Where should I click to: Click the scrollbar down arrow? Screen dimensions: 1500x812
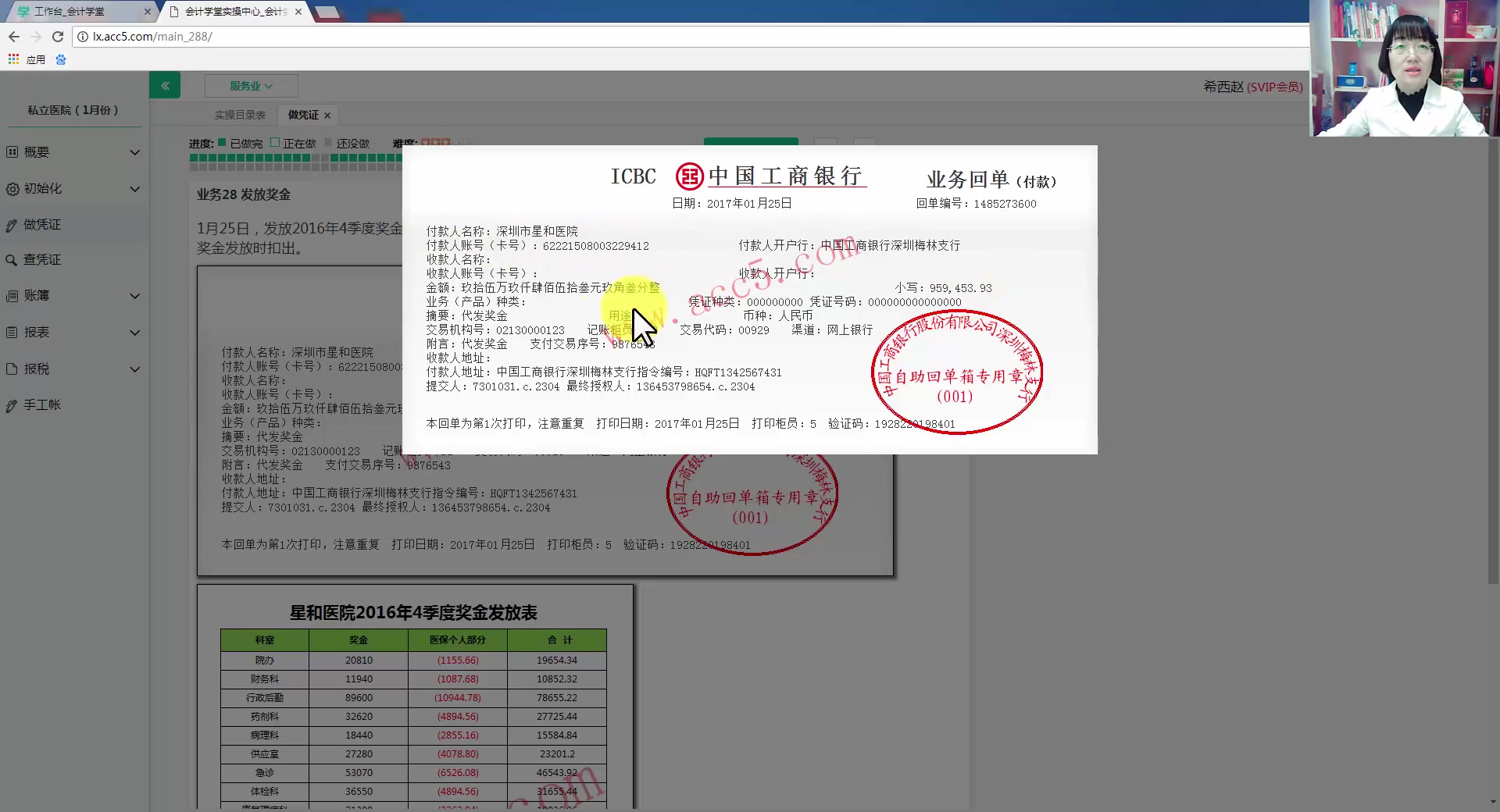point(1493,802)
